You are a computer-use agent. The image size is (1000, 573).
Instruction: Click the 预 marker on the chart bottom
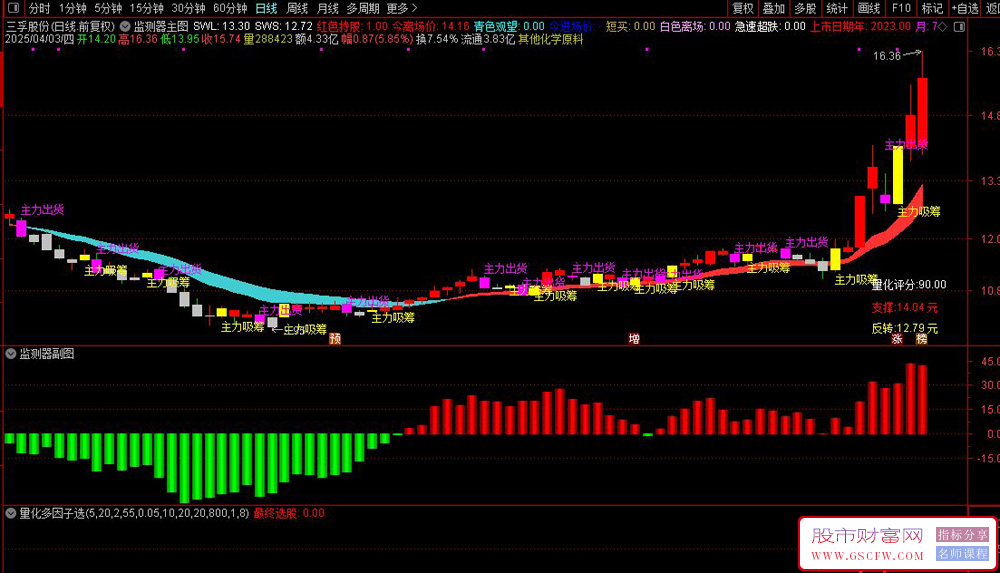335,339
